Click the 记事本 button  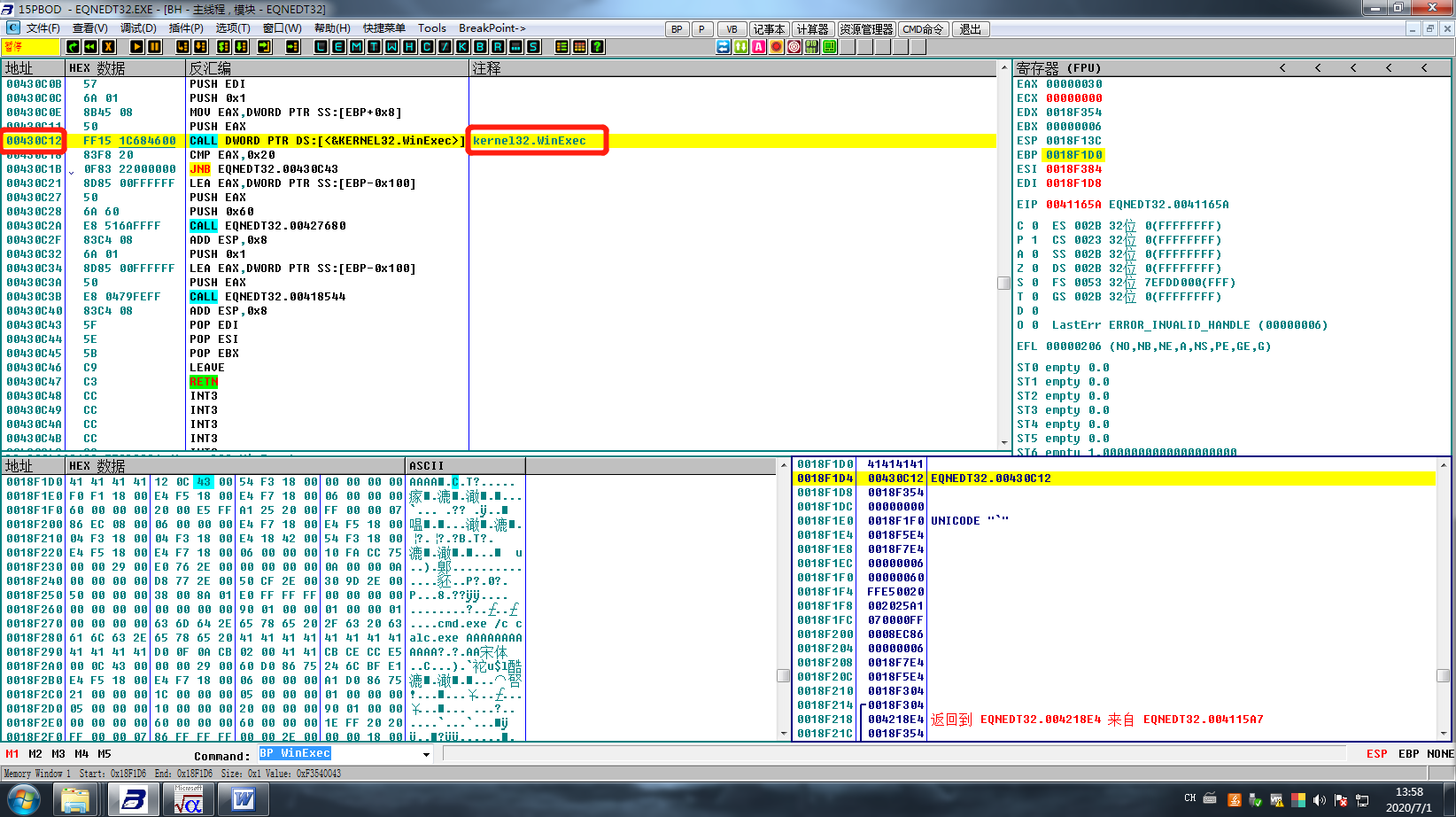(x=769, y=29)
